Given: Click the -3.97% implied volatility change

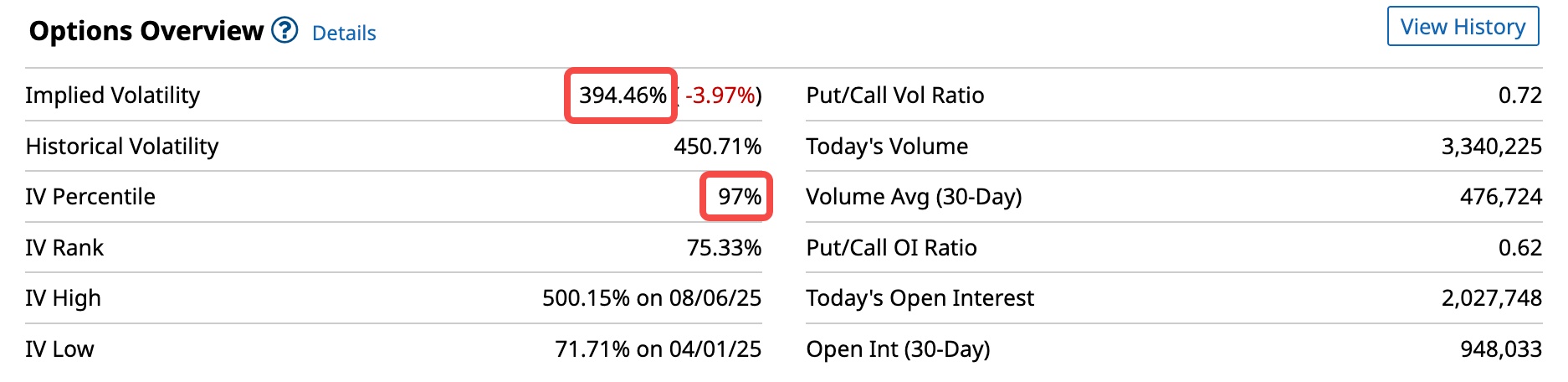Looking at the screenshot, I should [720, 95].
